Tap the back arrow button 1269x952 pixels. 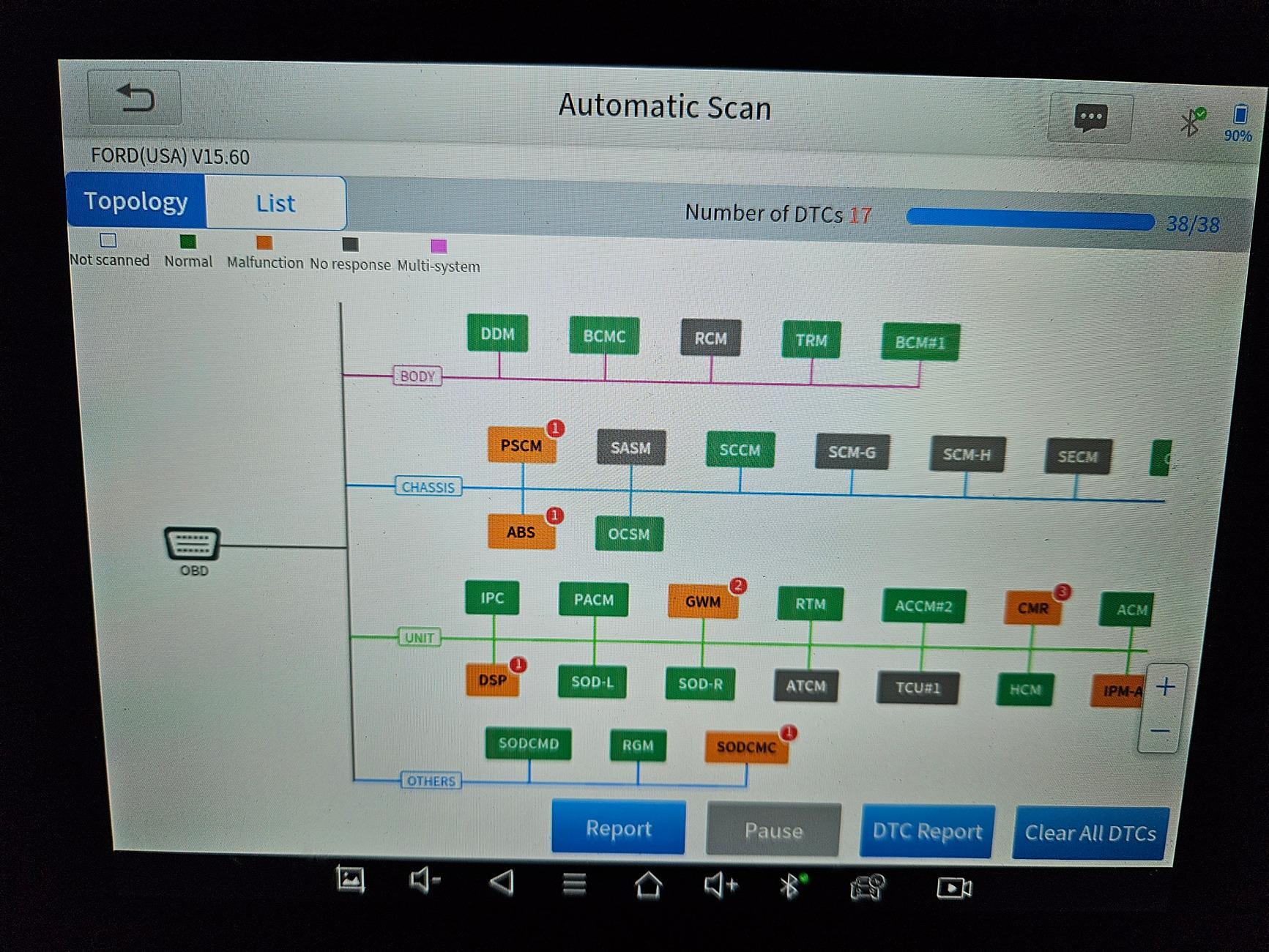click(135, 98)
